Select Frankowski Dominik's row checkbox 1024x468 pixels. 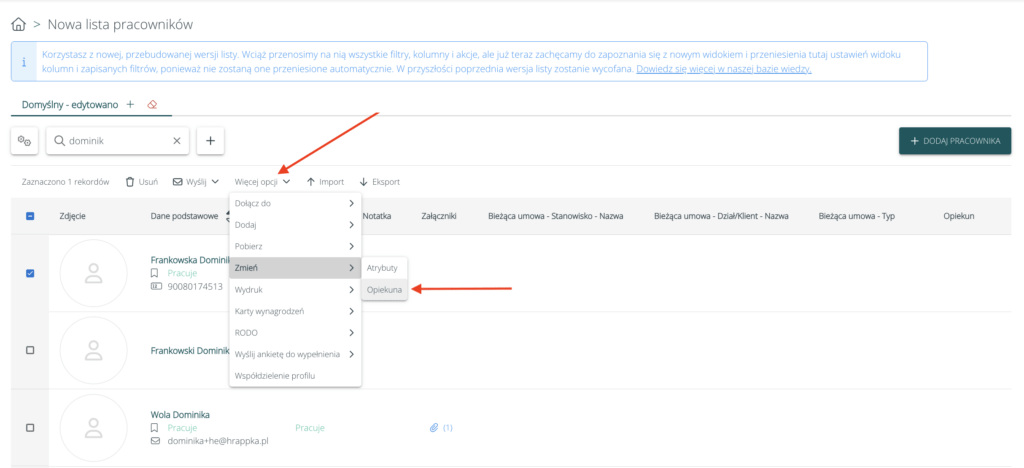[30, 350]
